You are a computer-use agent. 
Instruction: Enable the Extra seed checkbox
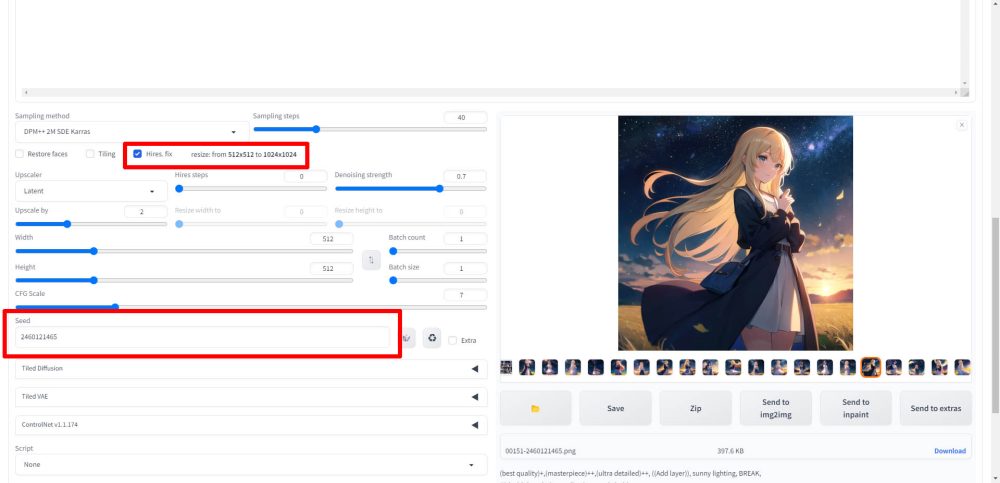pos(453,340)
